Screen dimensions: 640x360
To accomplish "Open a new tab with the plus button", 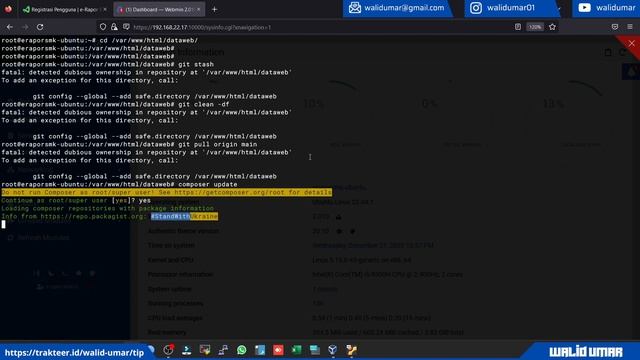I will tap(214, 9).
